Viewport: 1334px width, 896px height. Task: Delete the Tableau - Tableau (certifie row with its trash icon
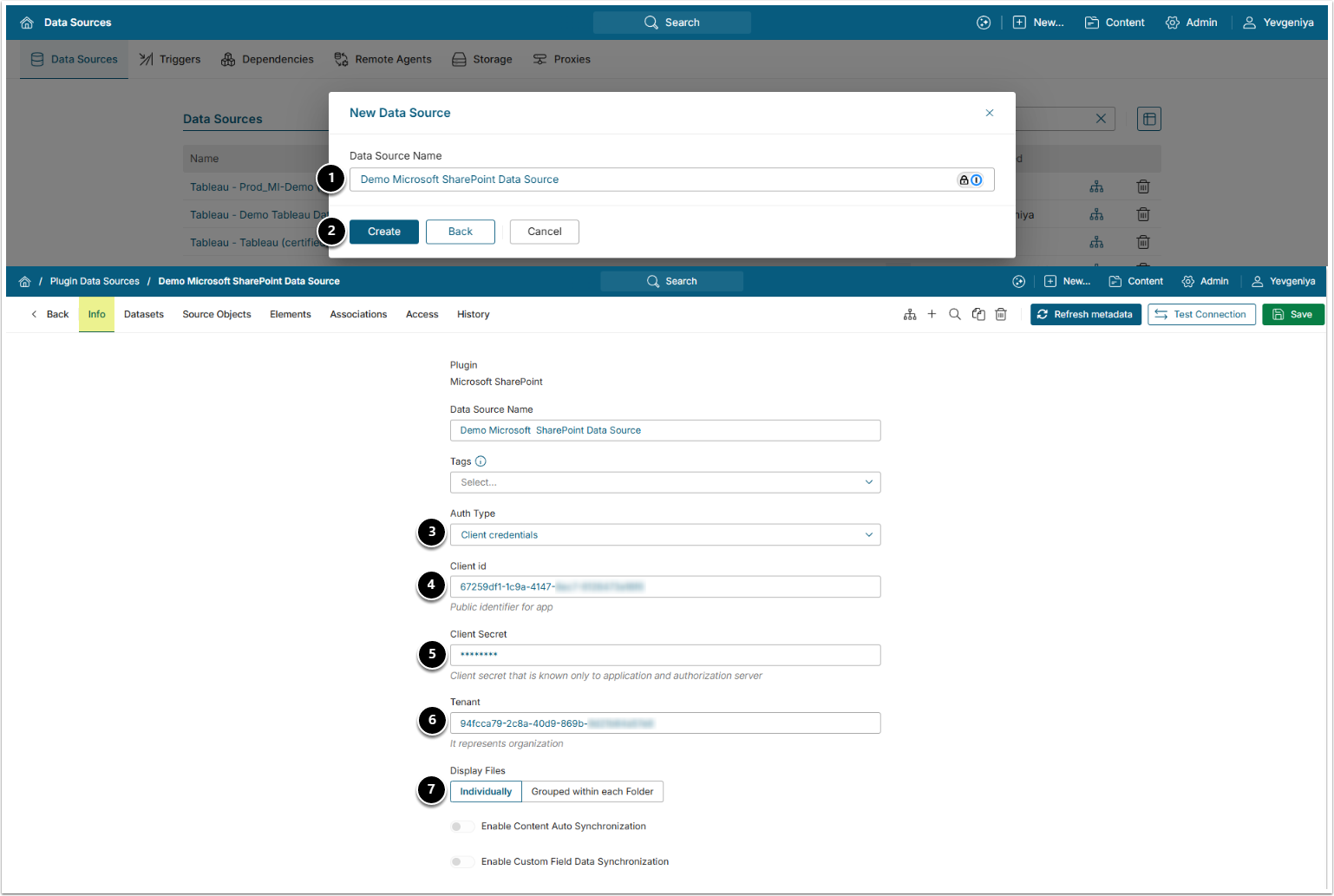[1143, 242]
